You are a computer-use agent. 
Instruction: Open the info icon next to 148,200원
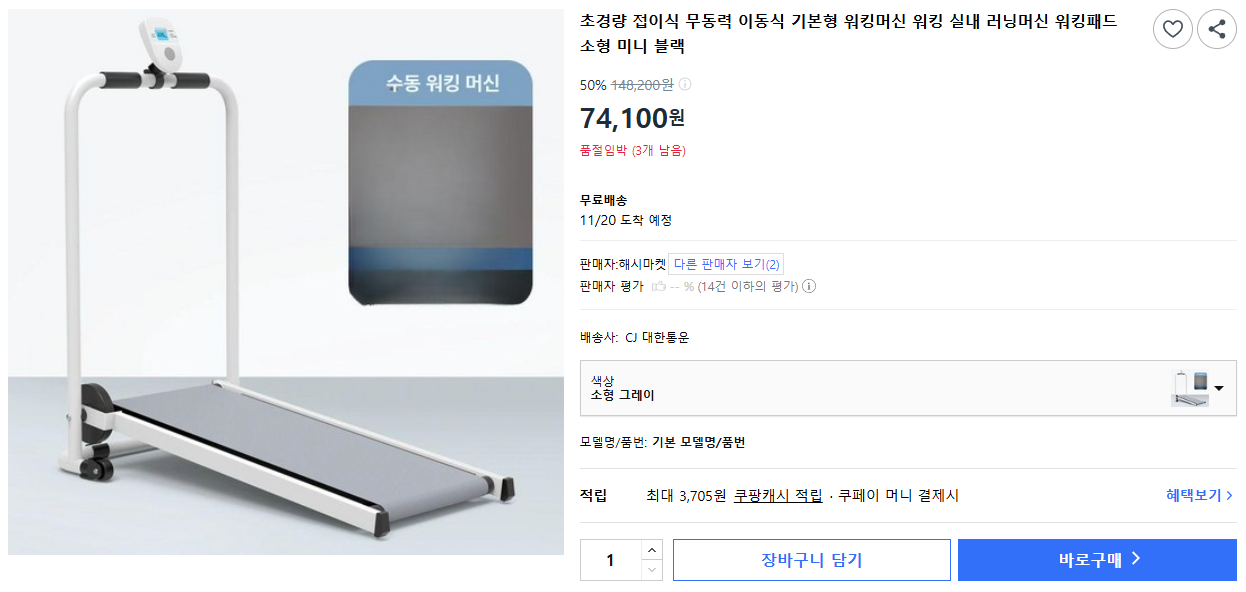684,85
